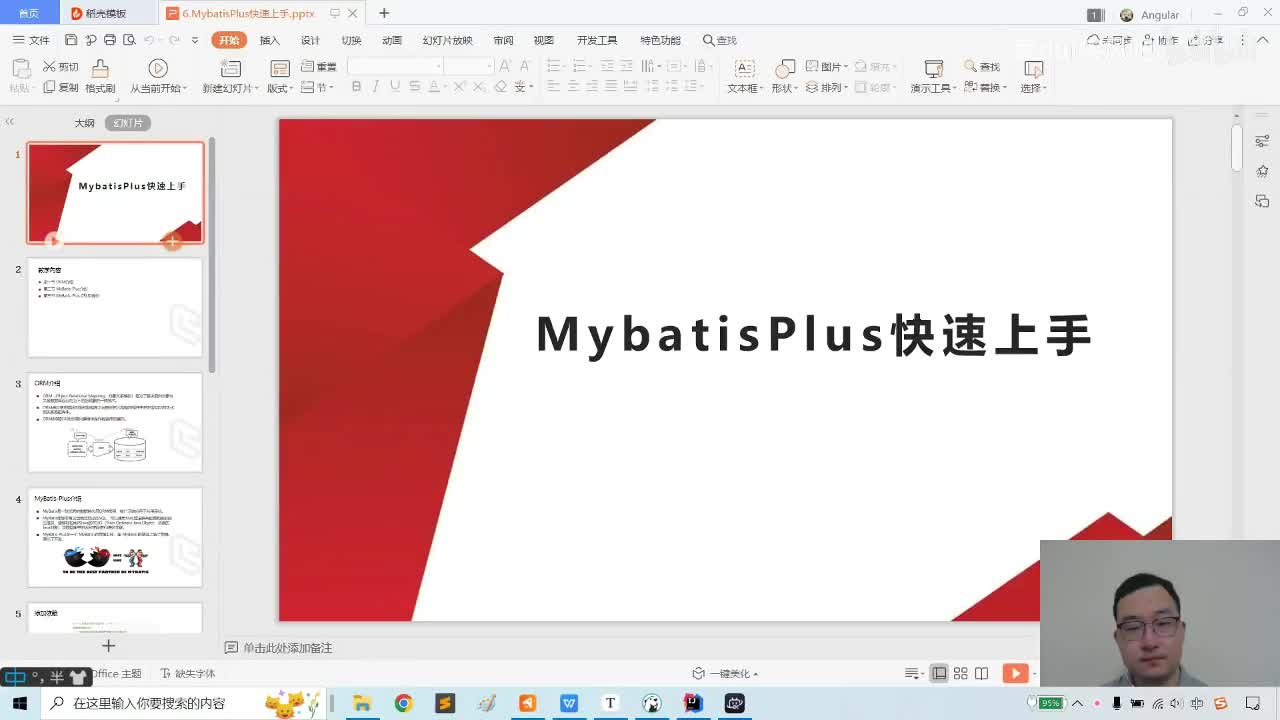Open the 演示工具 presentation tools
The image size is (1280, 720).
933,76
